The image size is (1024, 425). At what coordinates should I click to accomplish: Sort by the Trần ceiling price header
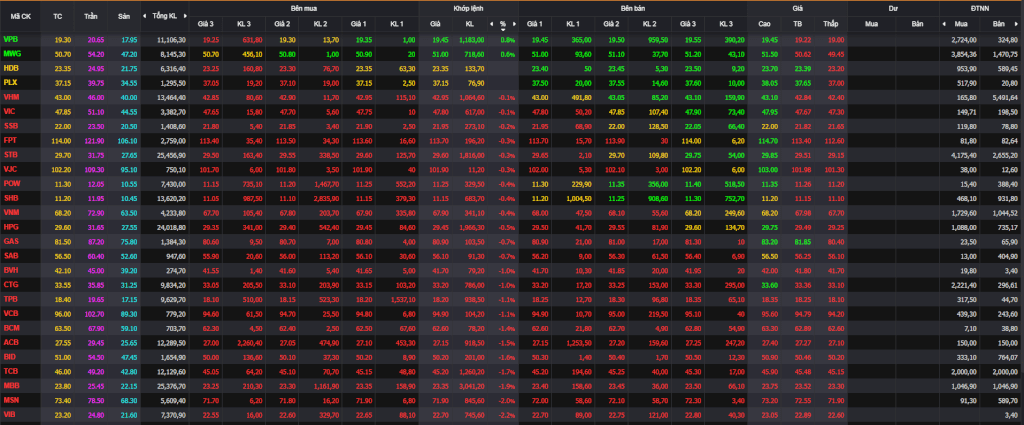(x=91, y=16)
